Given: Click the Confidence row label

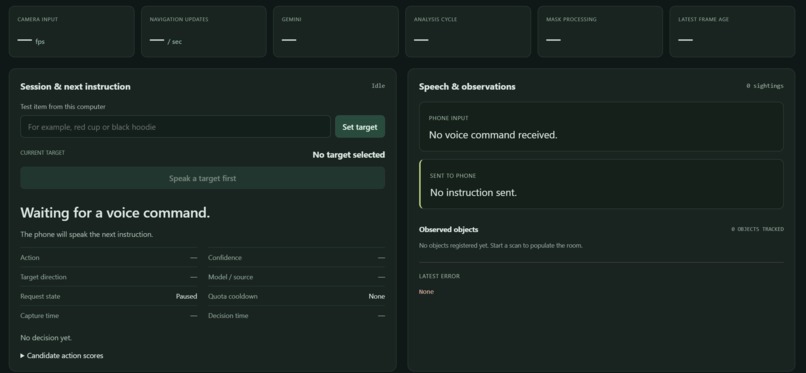Looking at the screenshot, I should tap(225, 257).
